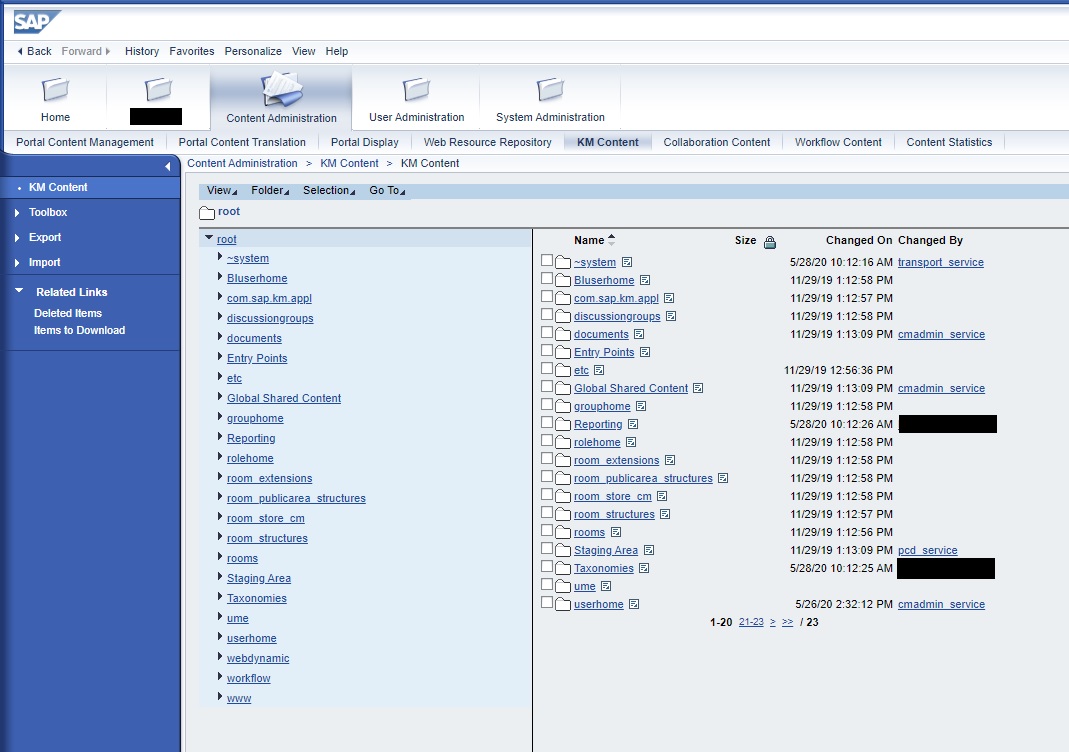Expand Toolbox section in sidebar
This screenshot has height=752, width=1069.
[x=17, y=213]
